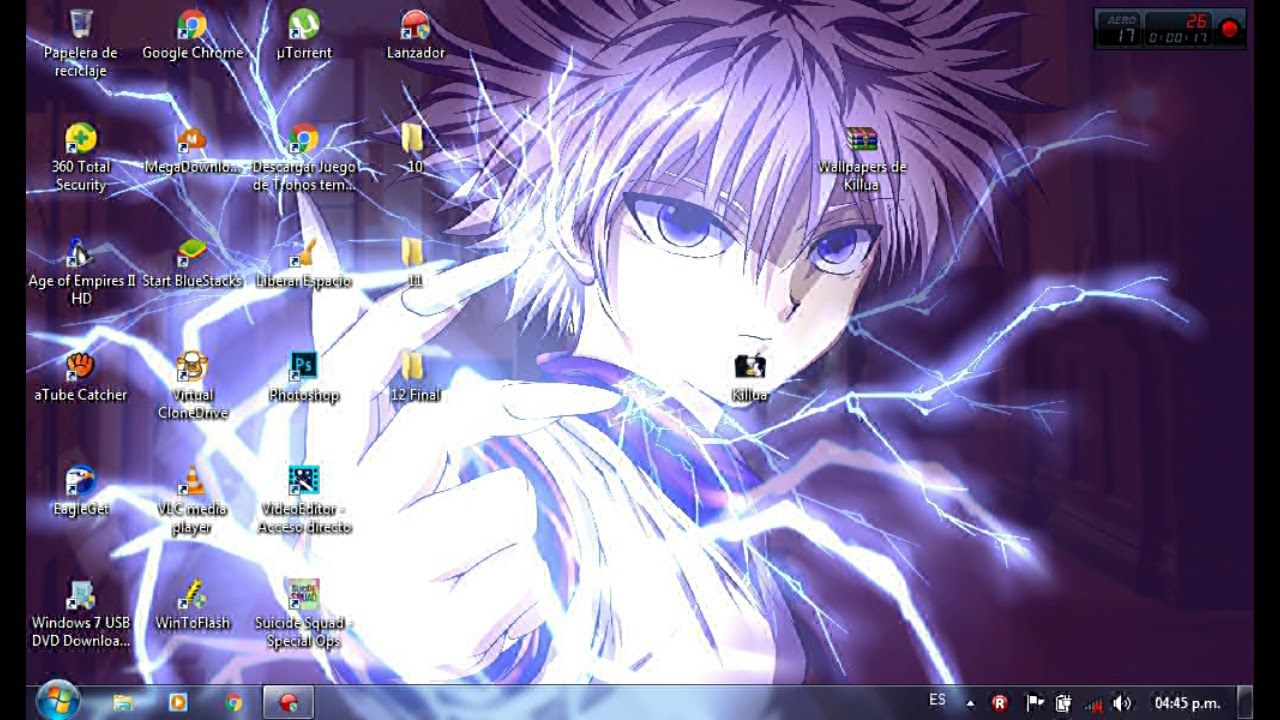Screen dimensions: 1280x720
Task: Launch the Start BlueStacks shortcut
Action: 192,263
